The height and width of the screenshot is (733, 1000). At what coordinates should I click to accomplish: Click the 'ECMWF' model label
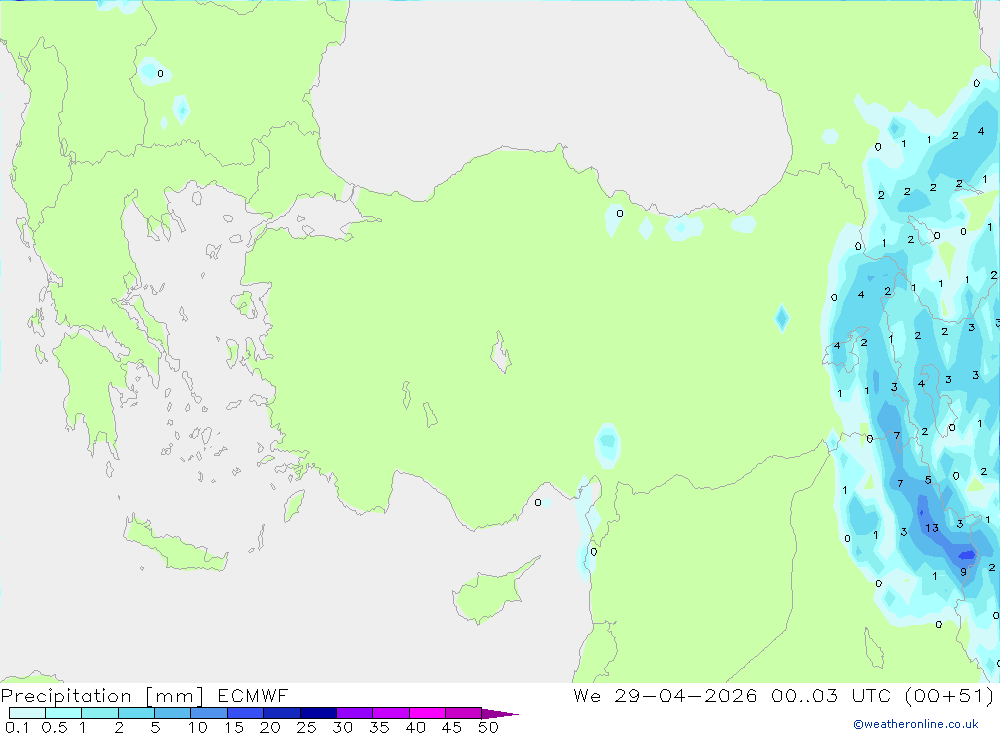point(253,696)
